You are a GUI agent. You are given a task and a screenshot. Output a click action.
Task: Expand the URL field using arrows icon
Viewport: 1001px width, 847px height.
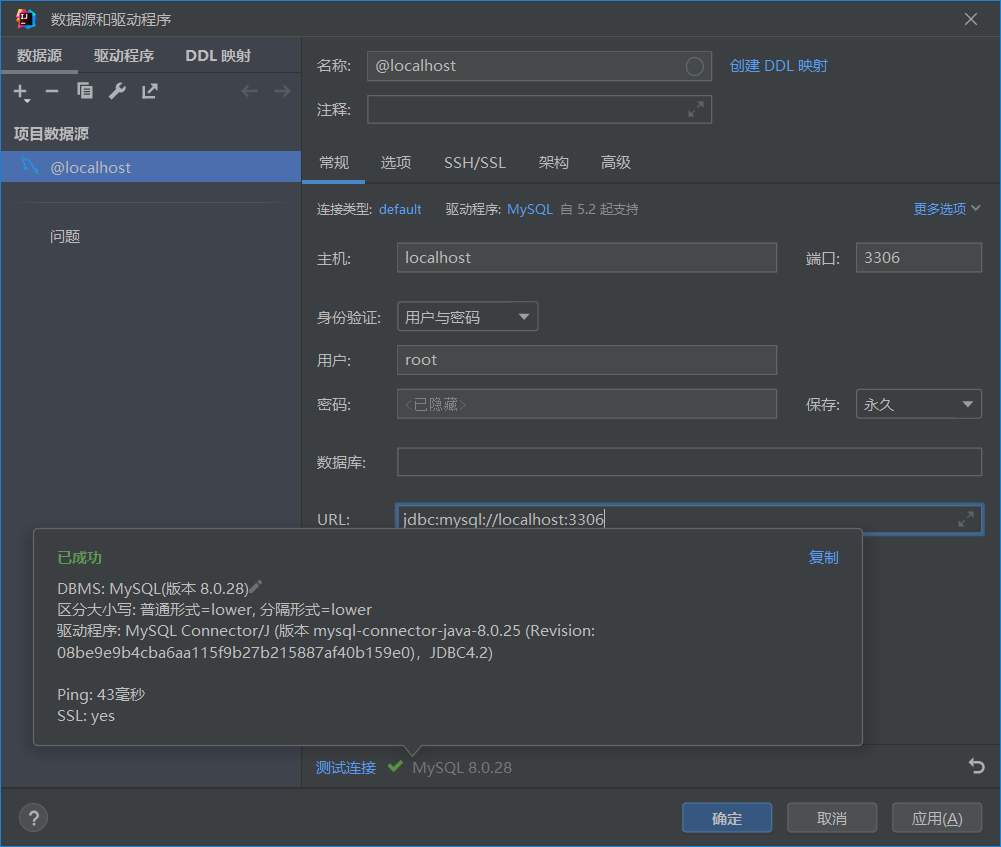pyautogui.click(x=965, y=519)
